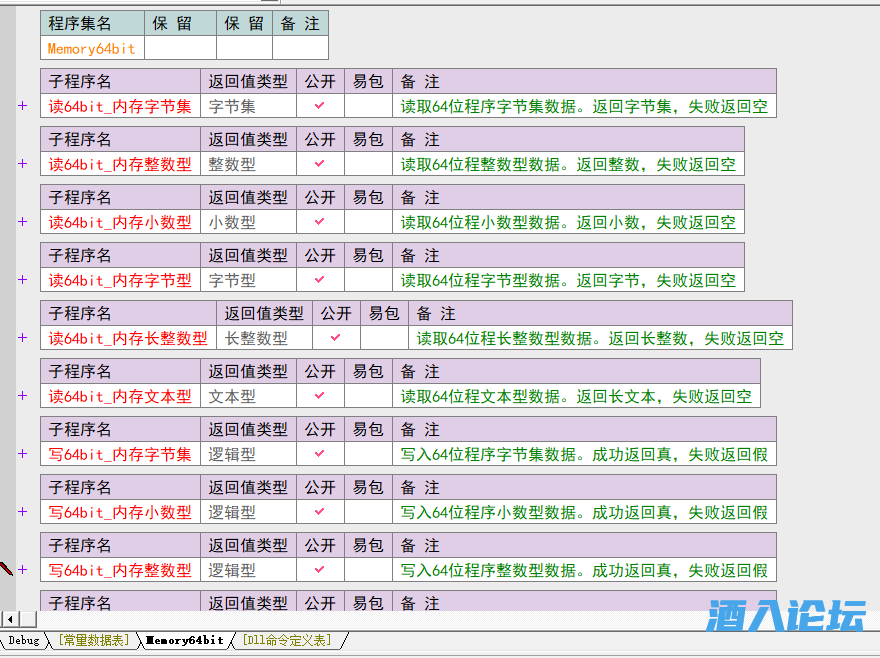The height and width of the screenshot is (658, 880).
Task: Switch to the Debug tab
Action: pyautogui.click(x=23, y=640)
